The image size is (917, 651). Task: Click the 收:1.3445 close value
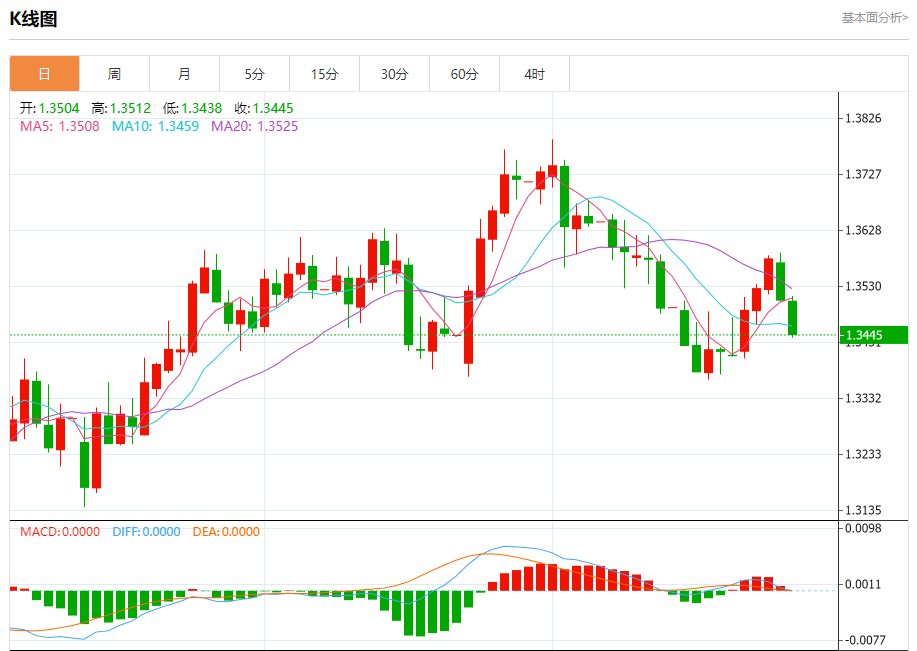[x=264, y=108]
